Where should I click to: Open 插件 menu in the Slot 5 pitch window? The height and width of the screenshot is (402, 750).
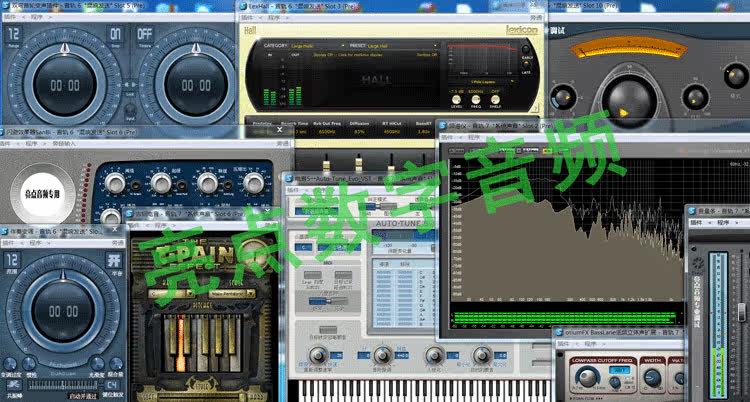(10, 17)
